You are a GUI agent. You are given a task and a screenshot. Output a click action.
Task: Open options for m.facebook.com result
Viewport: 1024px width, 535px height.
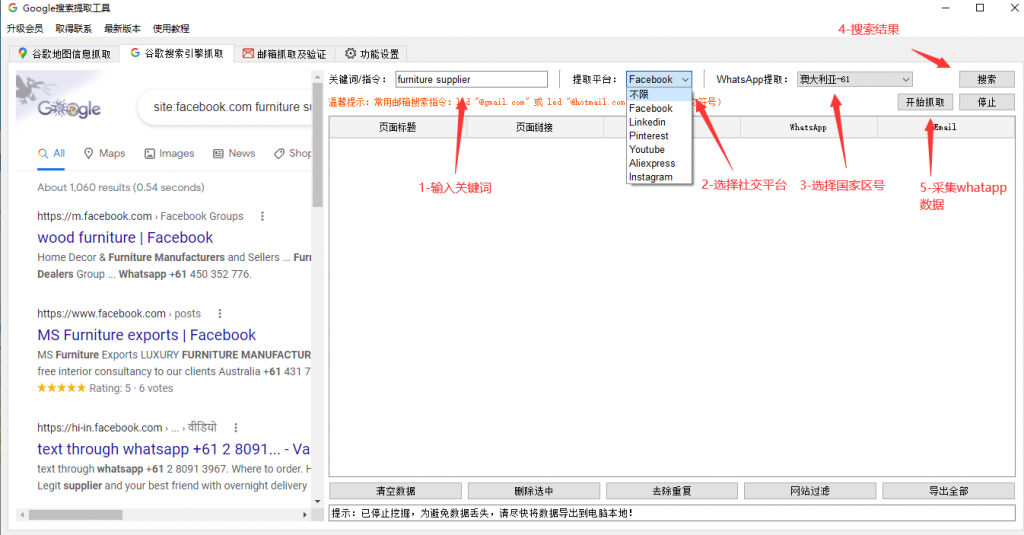(263, 216)
